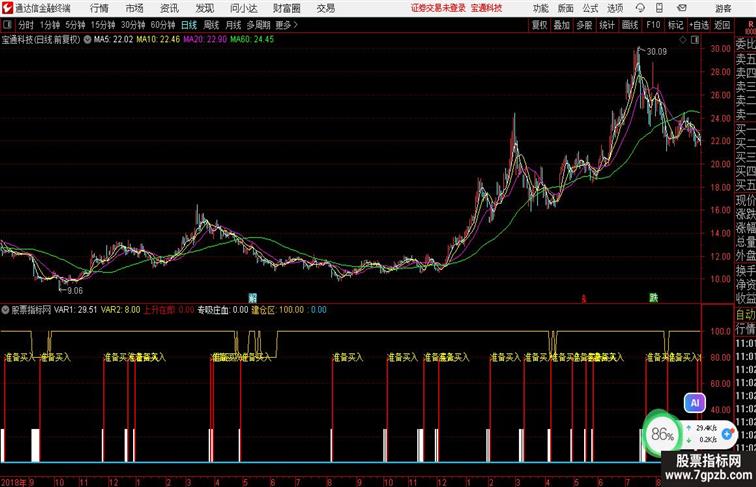Click the 游客 user account label

coord(723,8)
